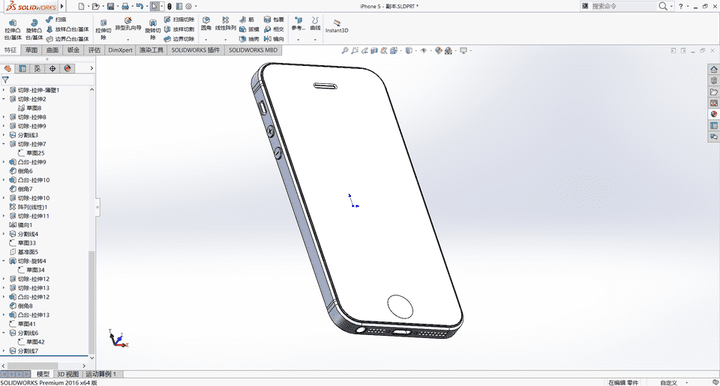Select the Wrap (包覆) tool

[274, 20]
